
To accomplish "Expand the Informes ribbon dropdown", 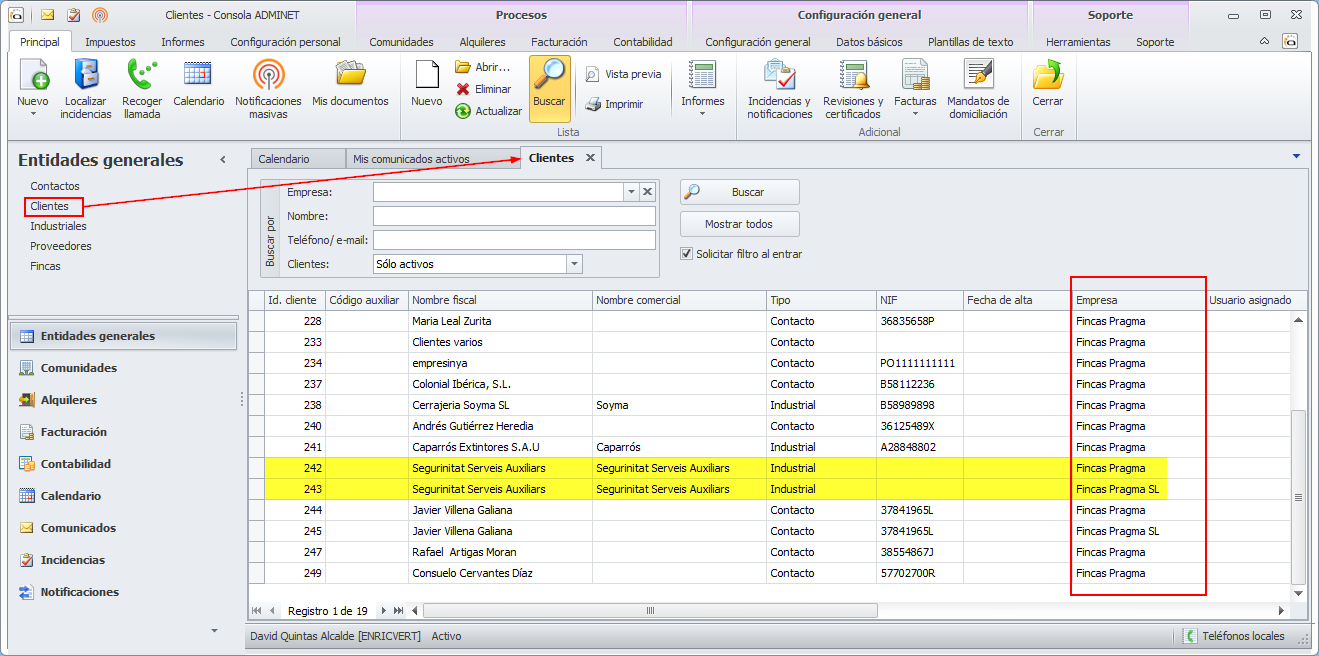I will click(x=702, y=113).
